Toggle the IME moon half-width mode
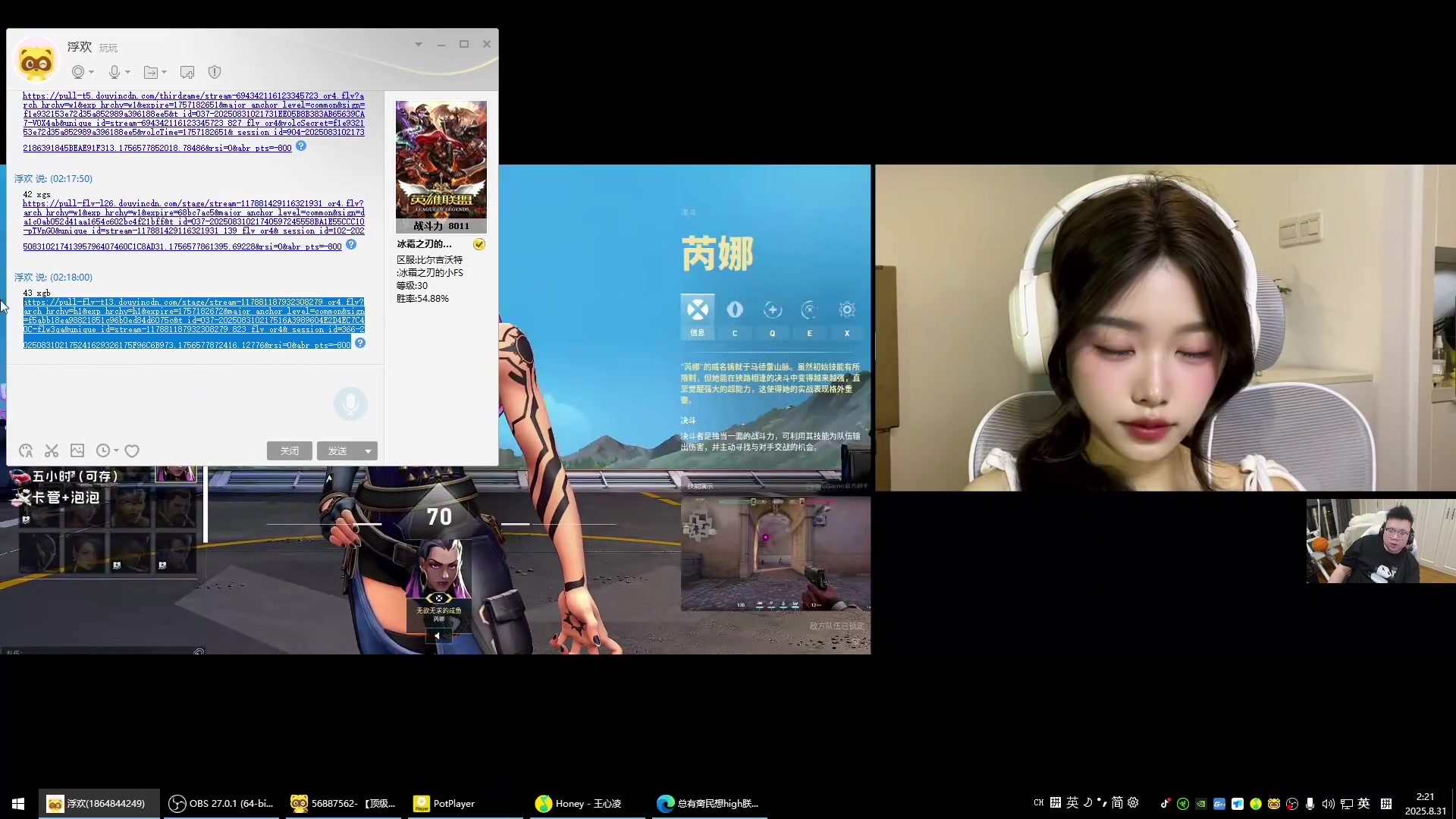1456x819 pixels. tap(1087, 802)
